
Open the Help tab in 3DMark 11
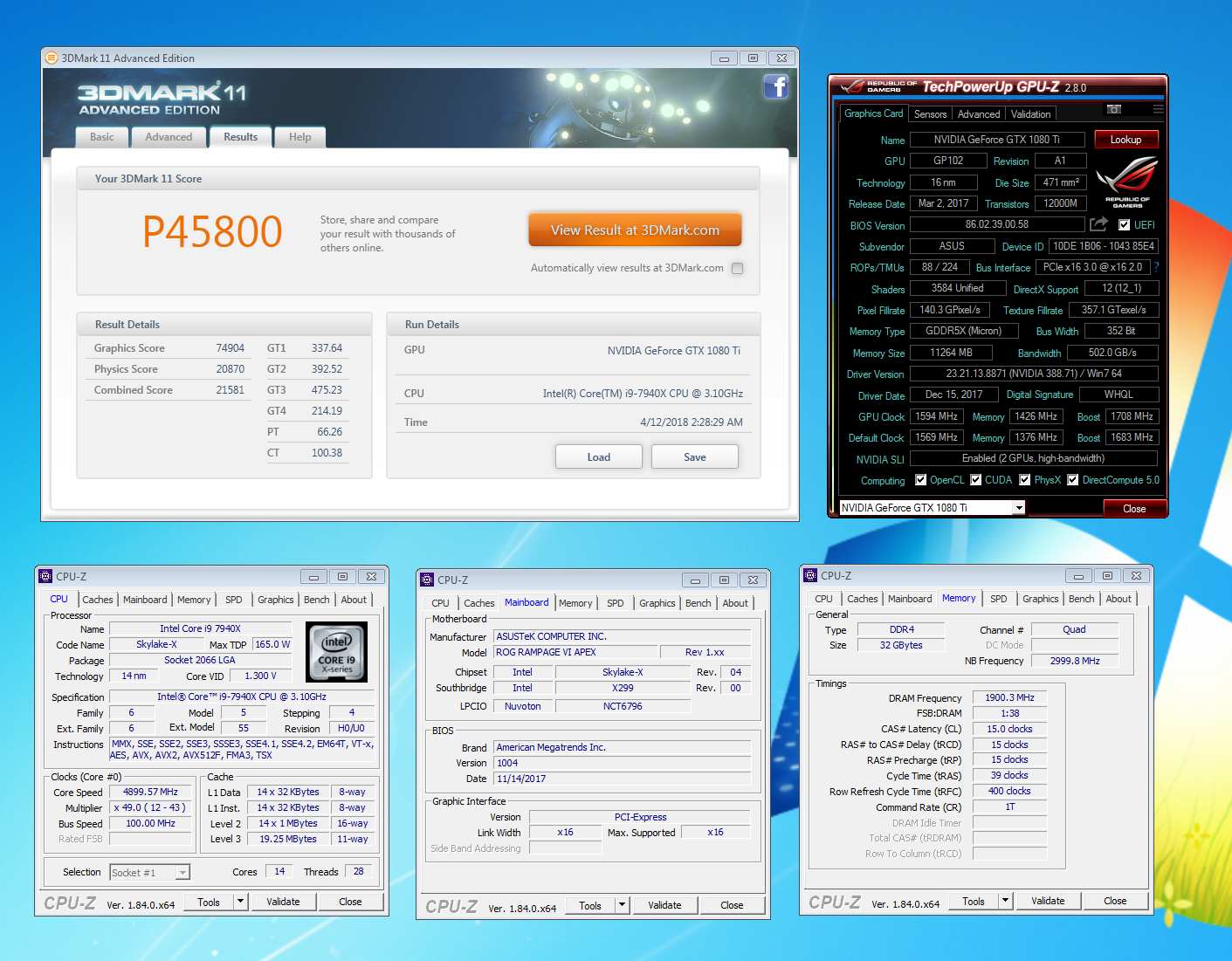[x=300, y=137]
